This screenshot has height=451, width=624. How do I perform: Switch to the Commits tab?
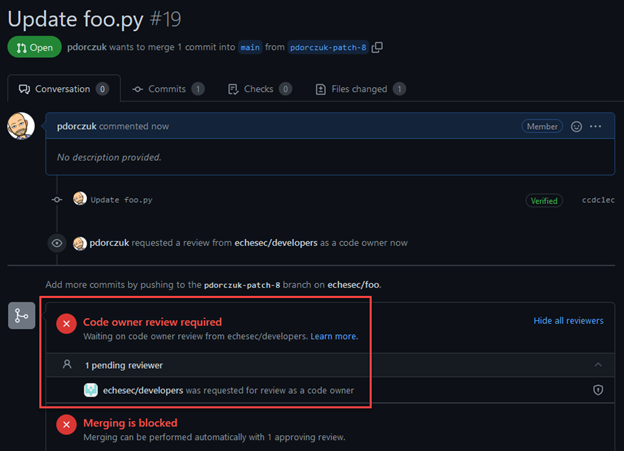click(168, 89)
